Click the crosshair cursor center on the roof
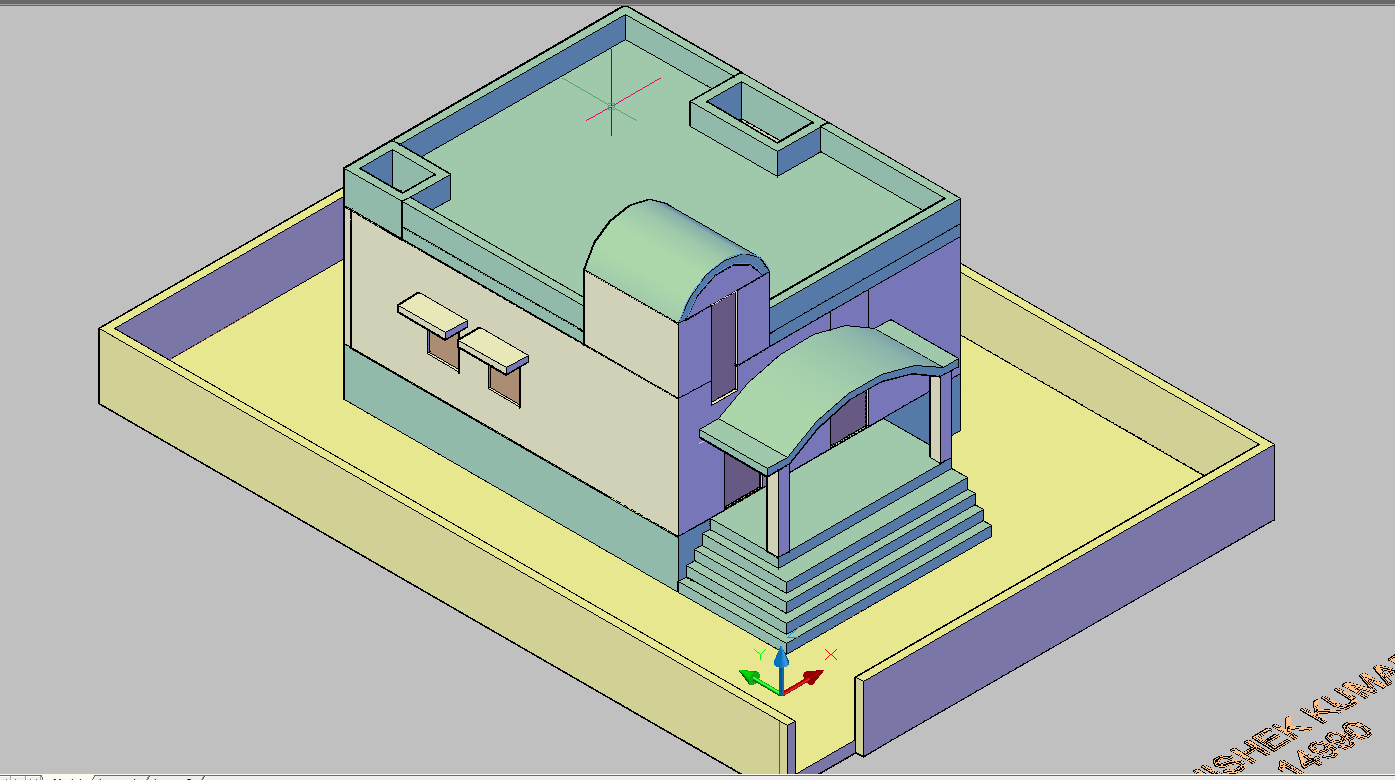Image resolution: width=1395 pixels, height=780 pixels. tap(611, 105)
